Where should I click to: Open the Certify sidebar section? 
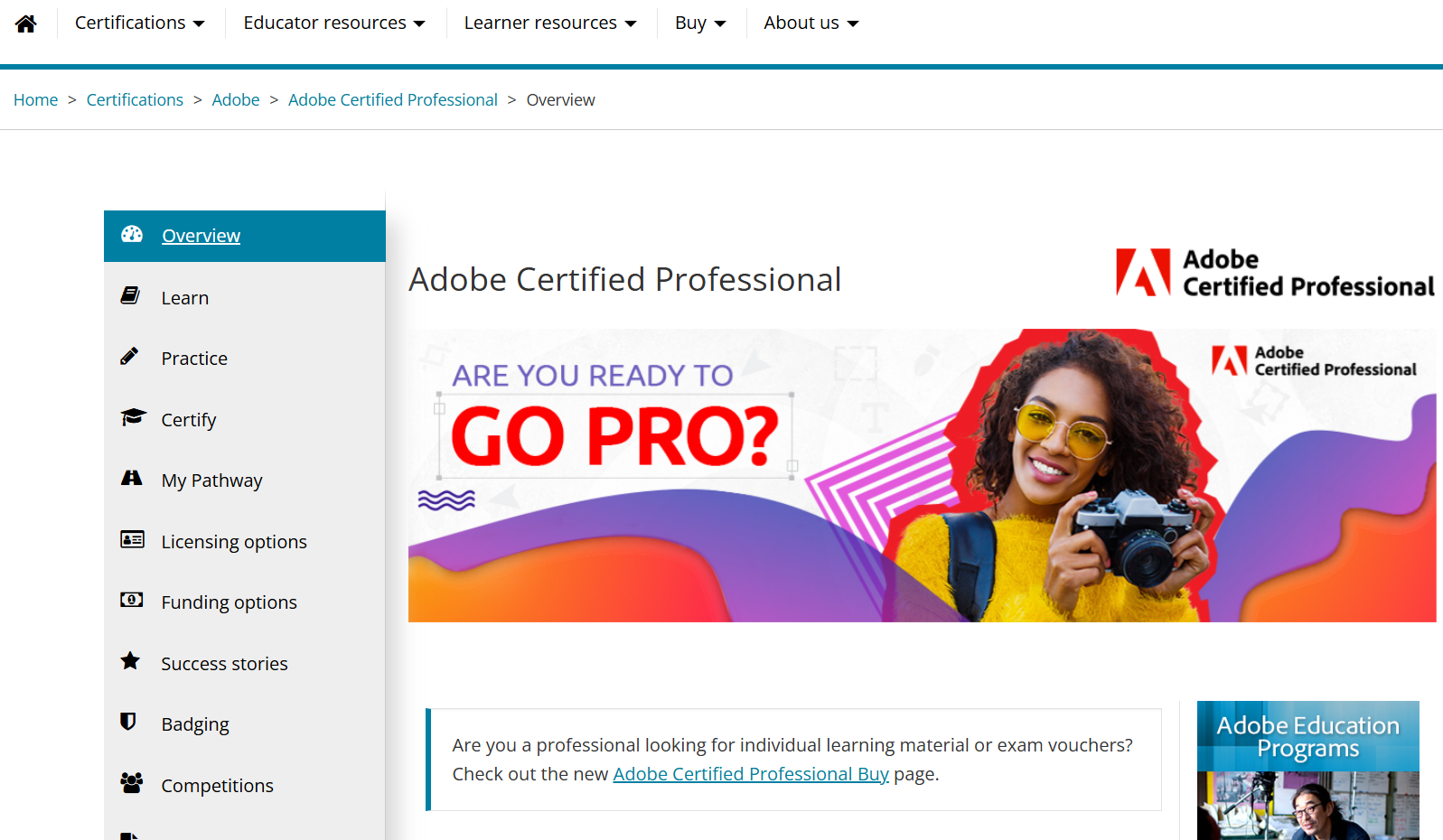245,420
